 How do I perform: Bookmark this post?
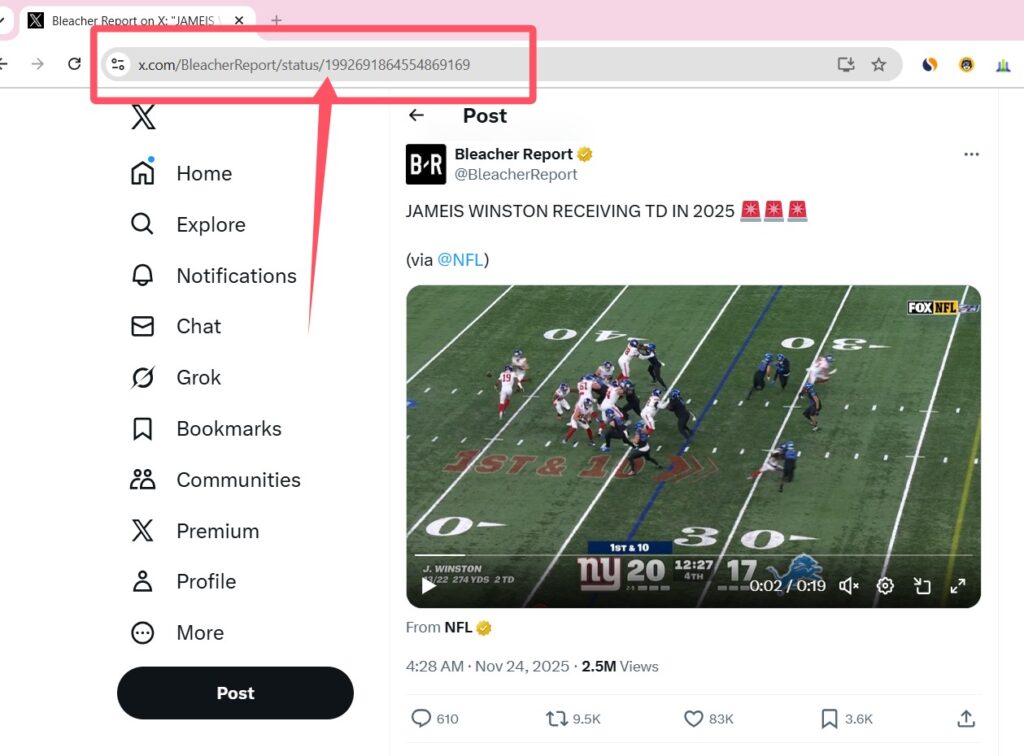coord(829,718)
